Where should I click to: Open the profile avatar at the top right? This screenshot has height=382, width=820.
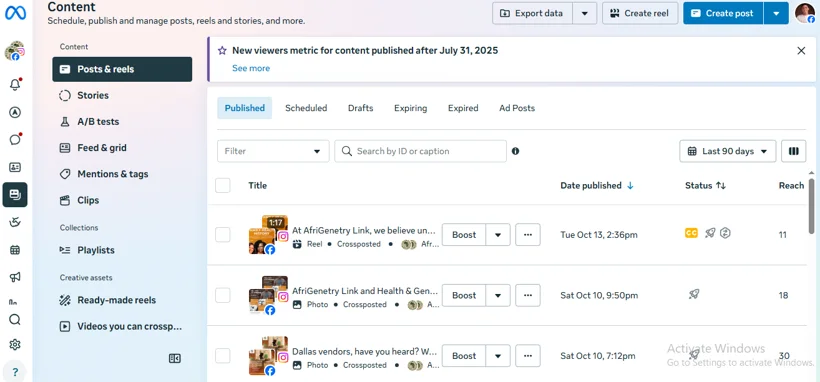point(805,13)
